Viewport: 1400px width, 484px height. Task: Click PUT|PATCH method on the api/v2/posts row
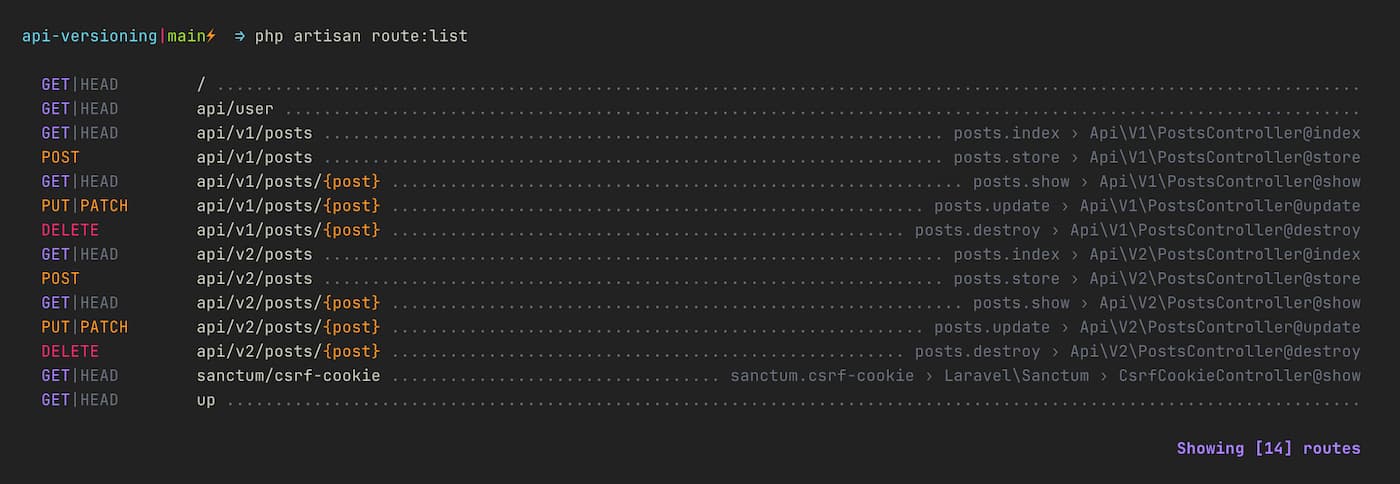tap(84, 327)
